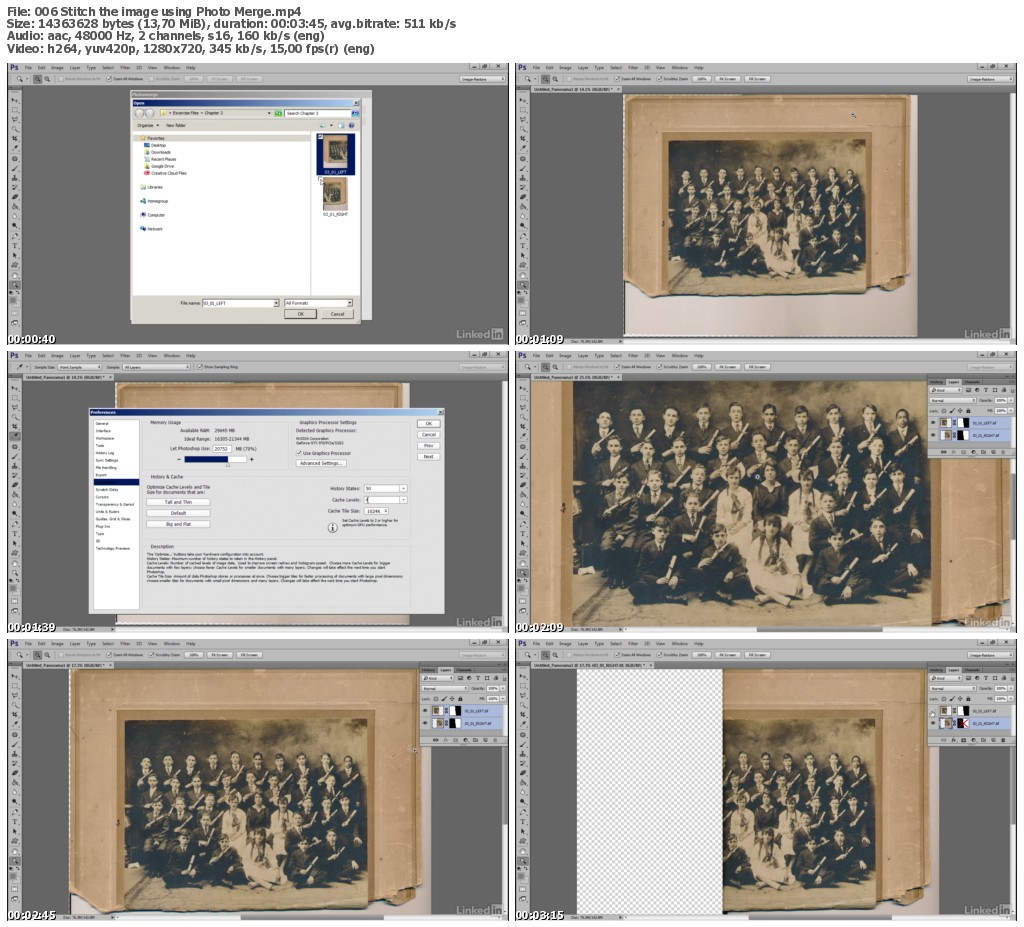The height and width of the screenshot is (927, 1024).
Task: Select Scratch Disks category in Preferences list
Action: [107, 489]
